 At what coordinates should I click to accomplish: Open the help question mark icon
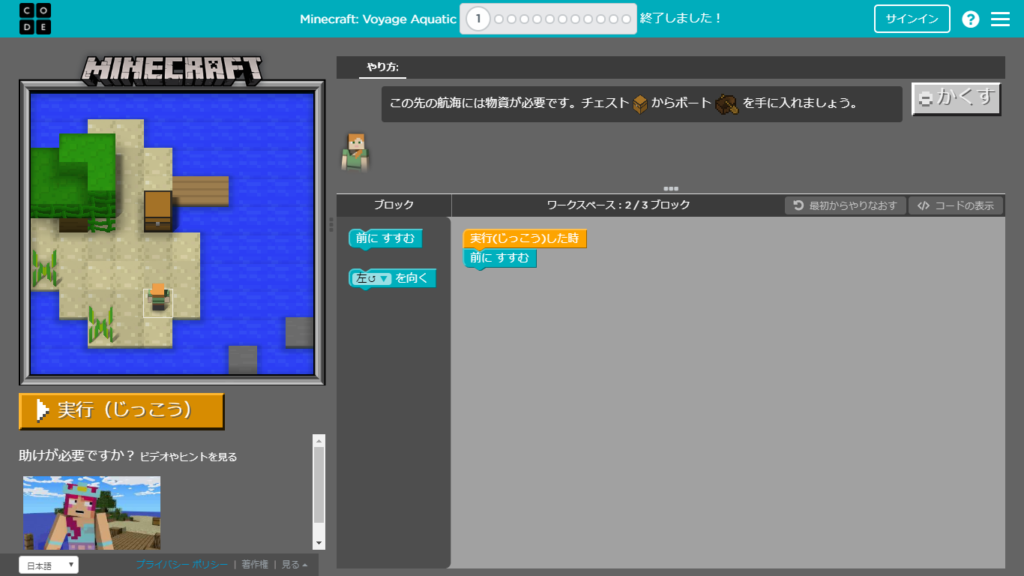click(x=970, y=19)
